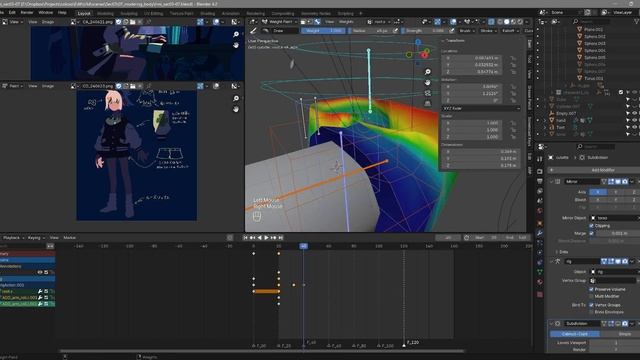The image size is (640, 360).
Task: Toggle the Preserve Volume checkbox
Action: [591, 289]
